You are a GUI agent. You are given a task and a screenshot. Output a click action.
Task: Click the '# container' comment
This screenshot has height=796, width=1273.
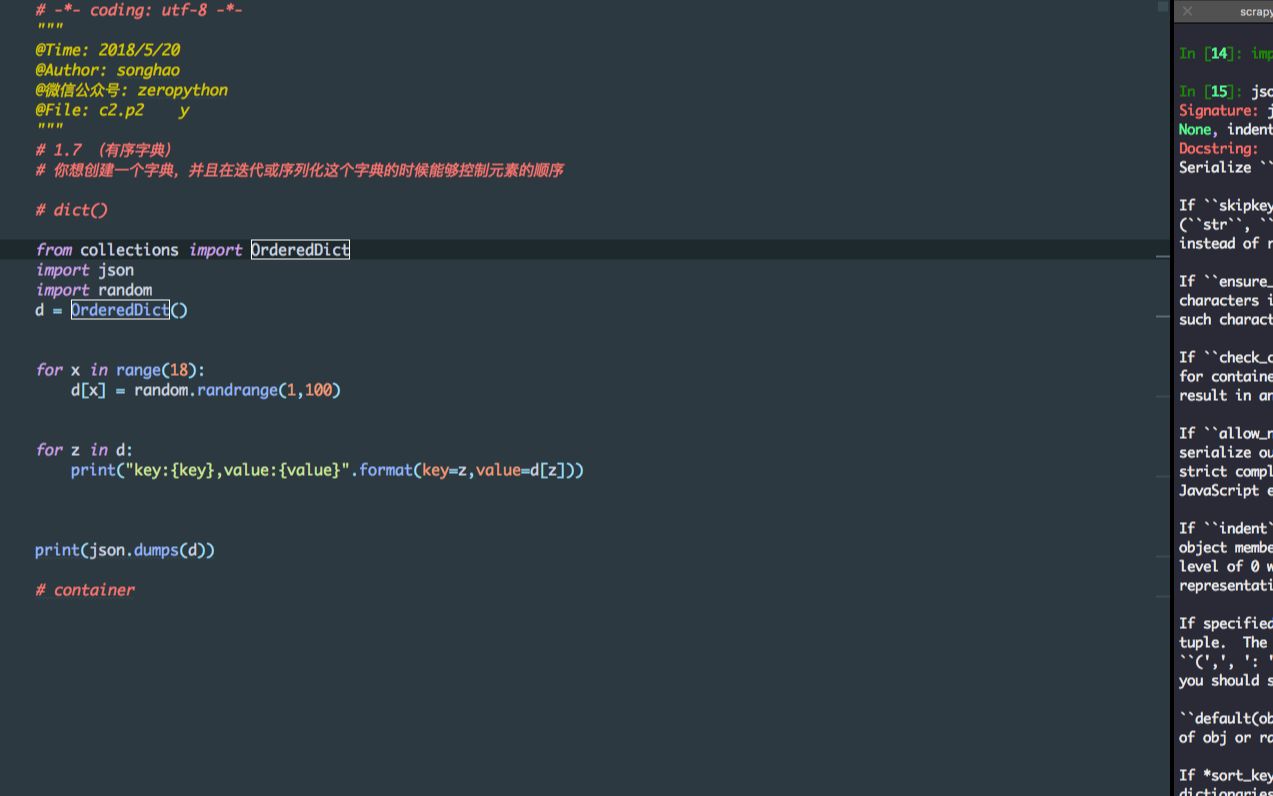coord(85,590)
